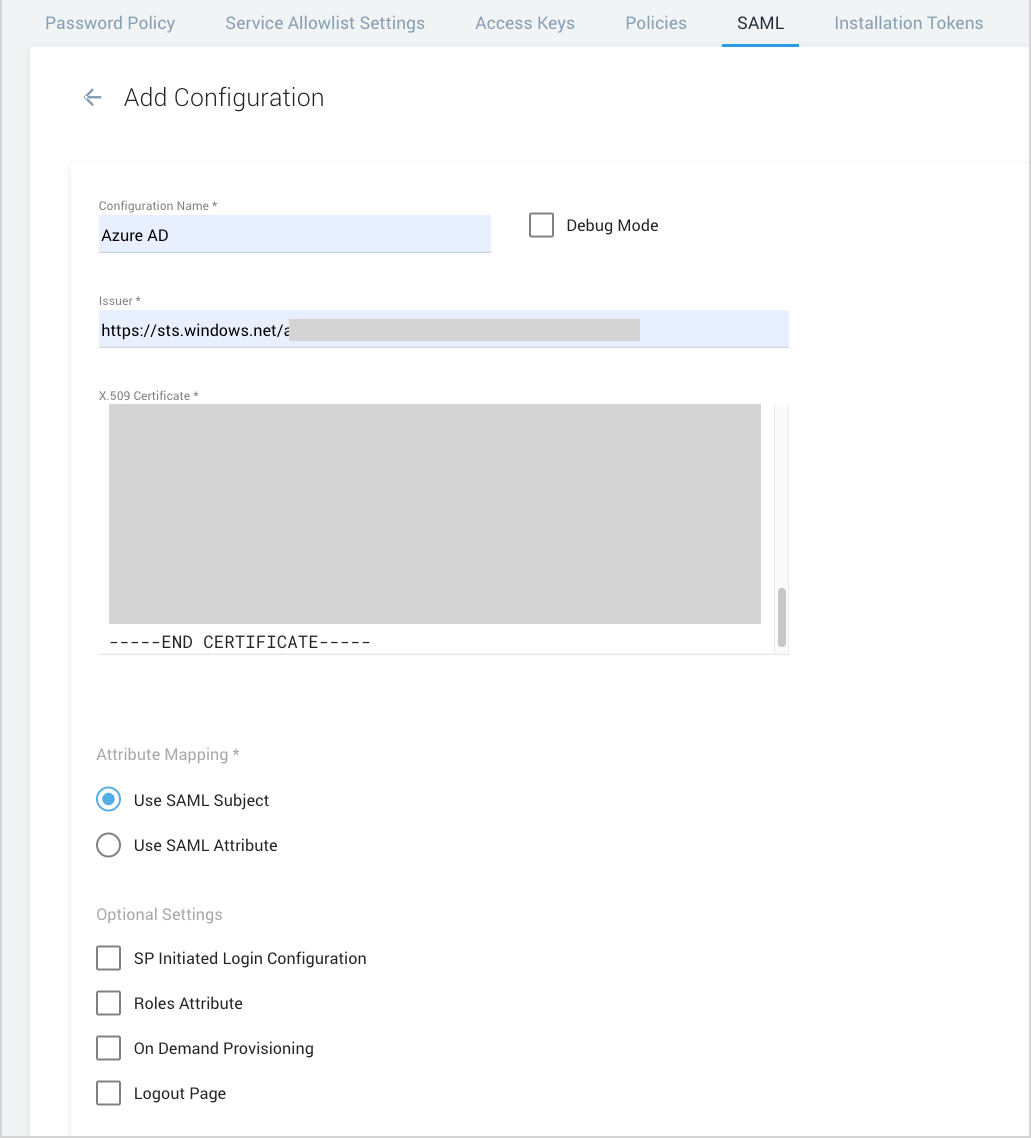Open the Installation Tokens tab
The width and height of the screenshot is (1031, 1138).
907,22
